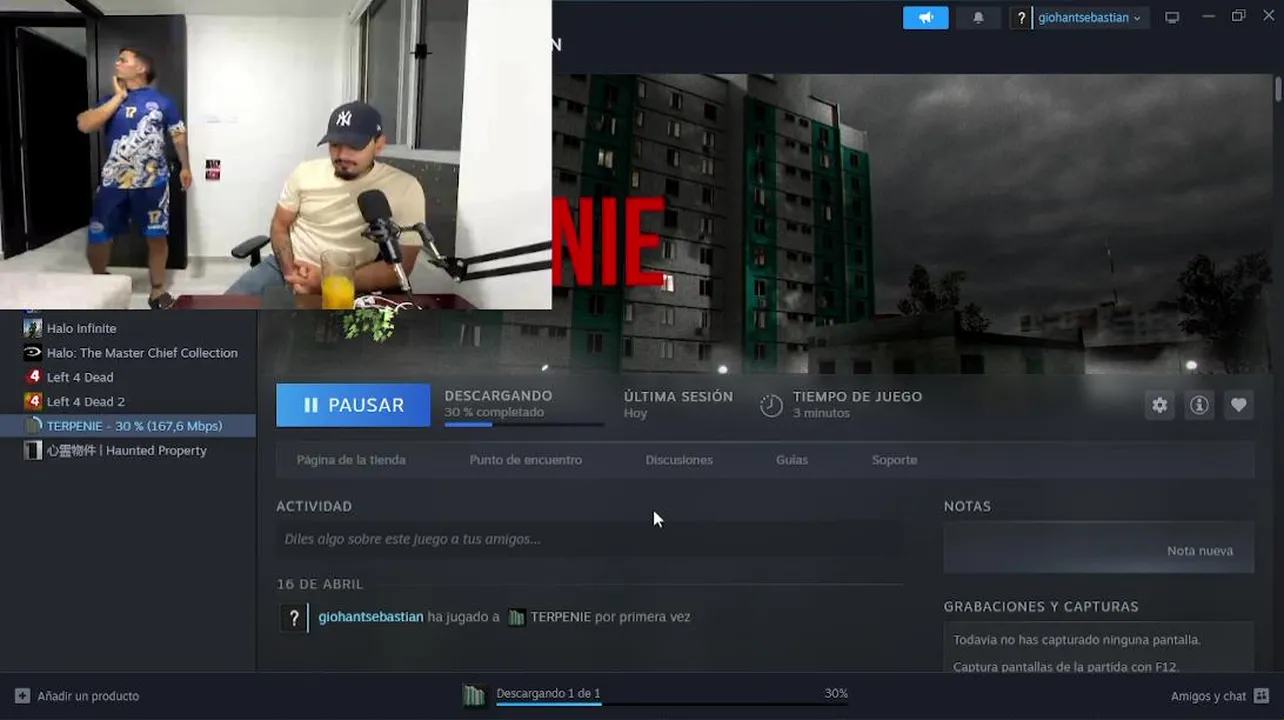Image resolution: width=1284 pixels, height=720 pixels.
Task: Click the 30% label in the bottom bar
Action: point(836,693)
